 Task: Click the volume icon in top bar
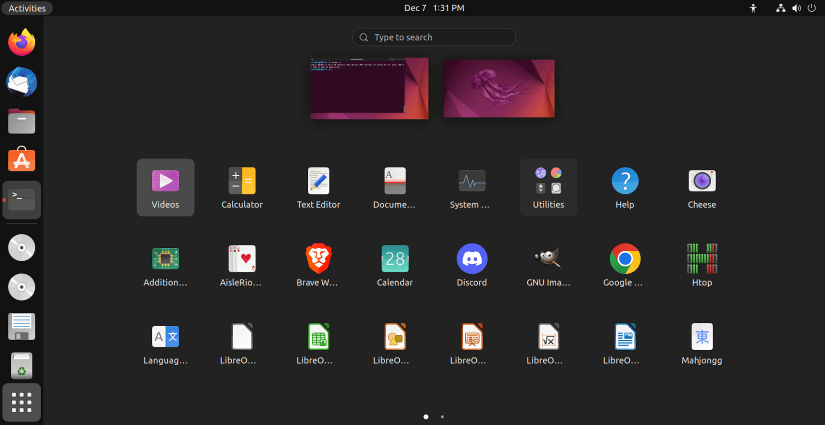tap(796, 8)
